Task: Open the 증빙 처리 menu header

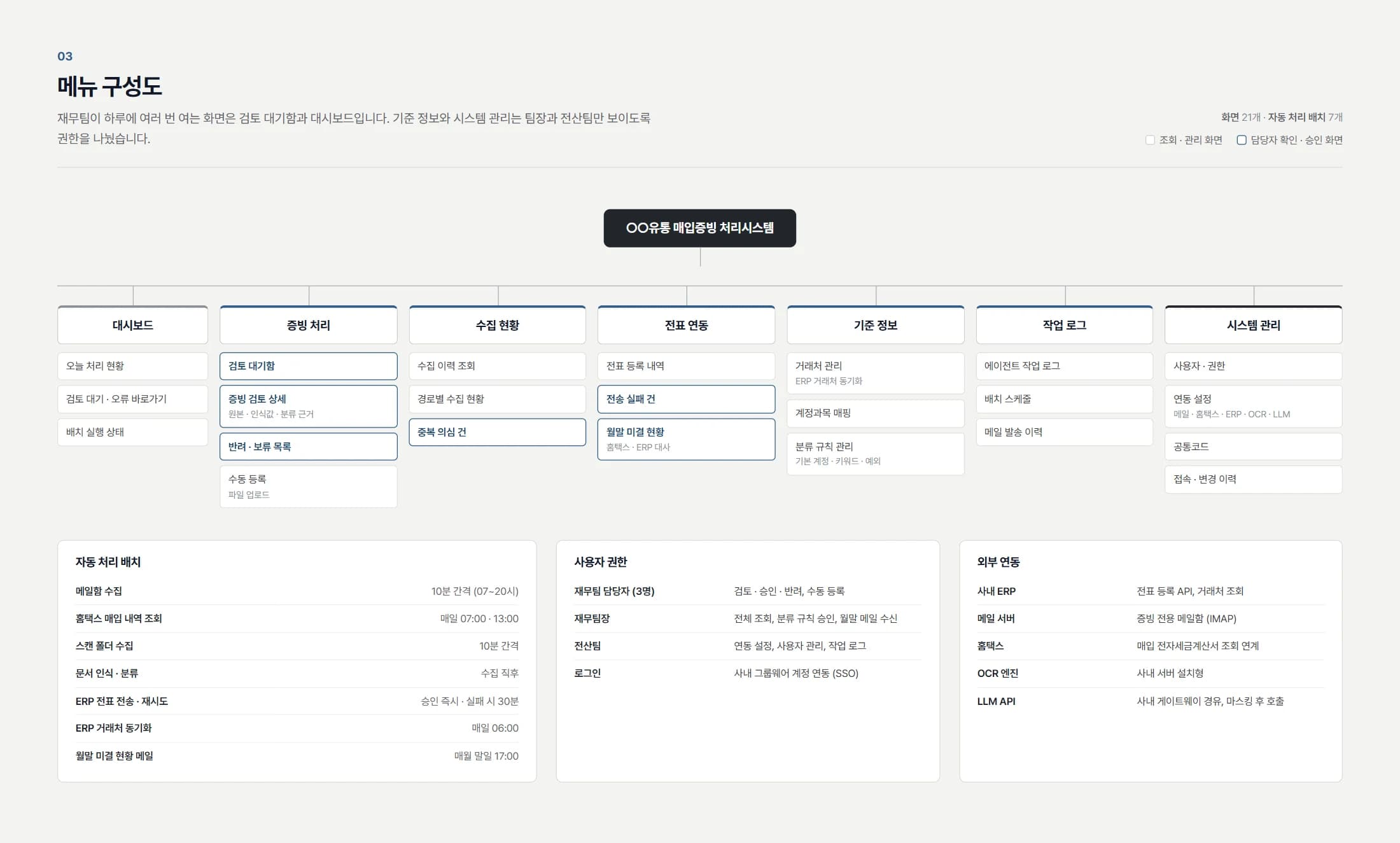Action: [x=309, y=325]
